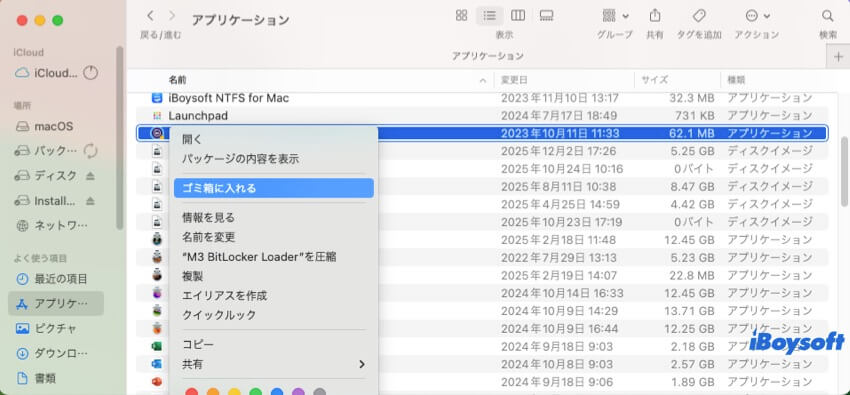This screenshot has width=850, height=395.
Task: Open 最近の項目 recents in sidebar
Action: click(x=52, y=279)
